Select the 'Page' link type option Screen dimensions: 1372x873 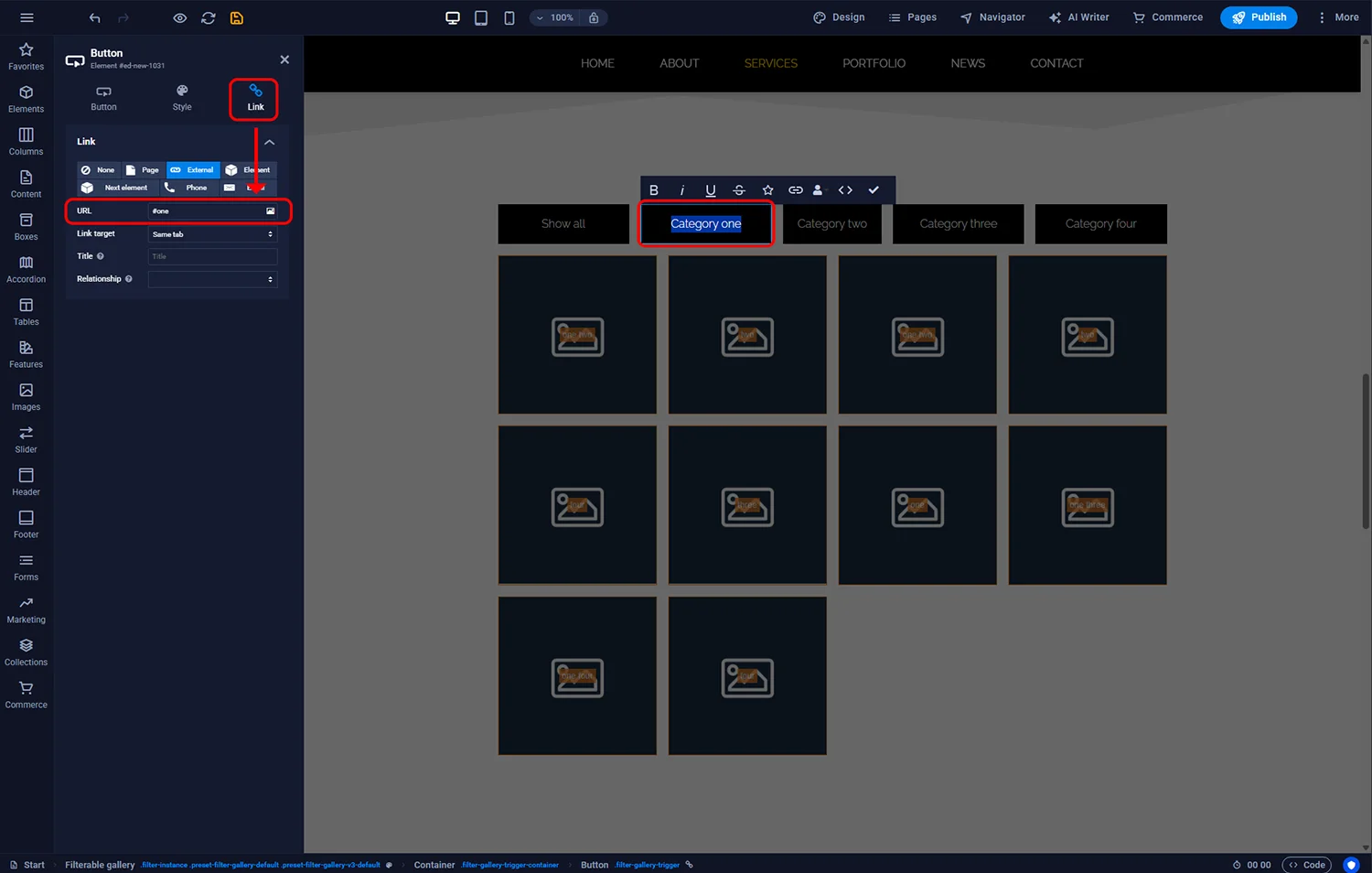tap(143, 169)
